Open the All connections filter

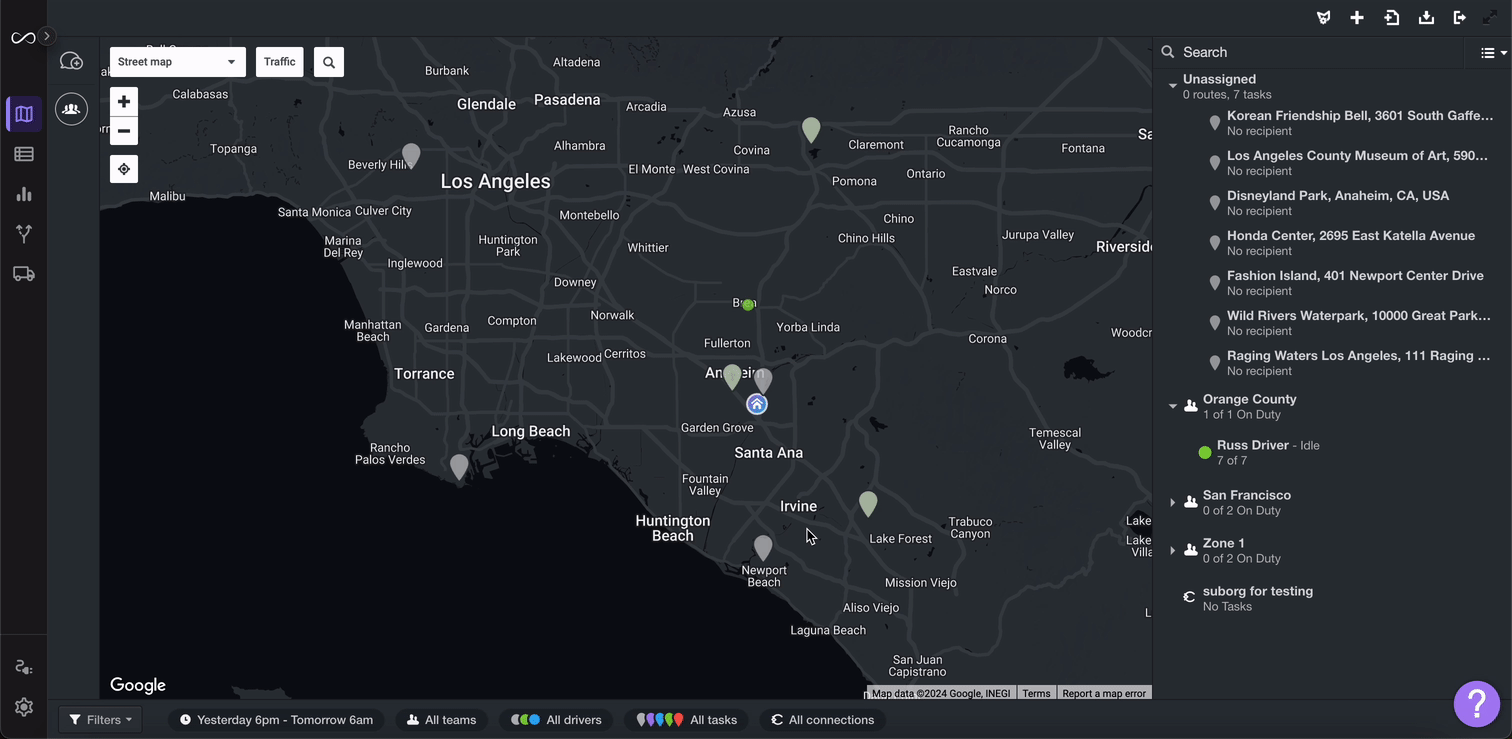(x=822, y=719)
